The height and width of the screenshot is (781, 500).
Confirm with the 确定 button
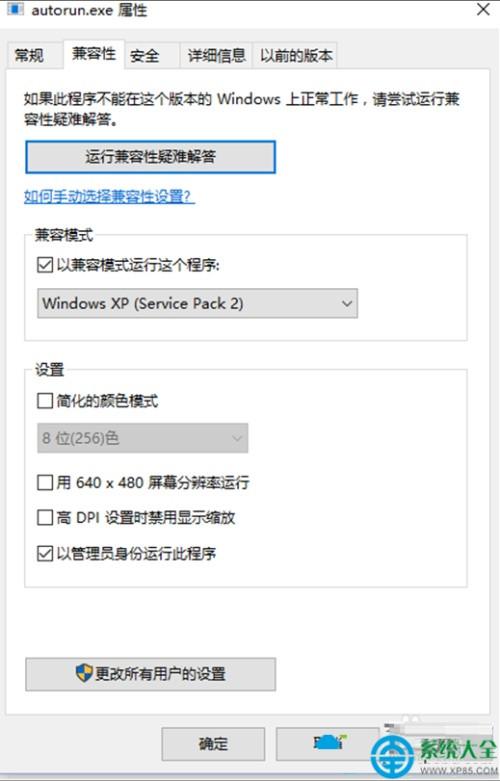click(x=213, y=744)
